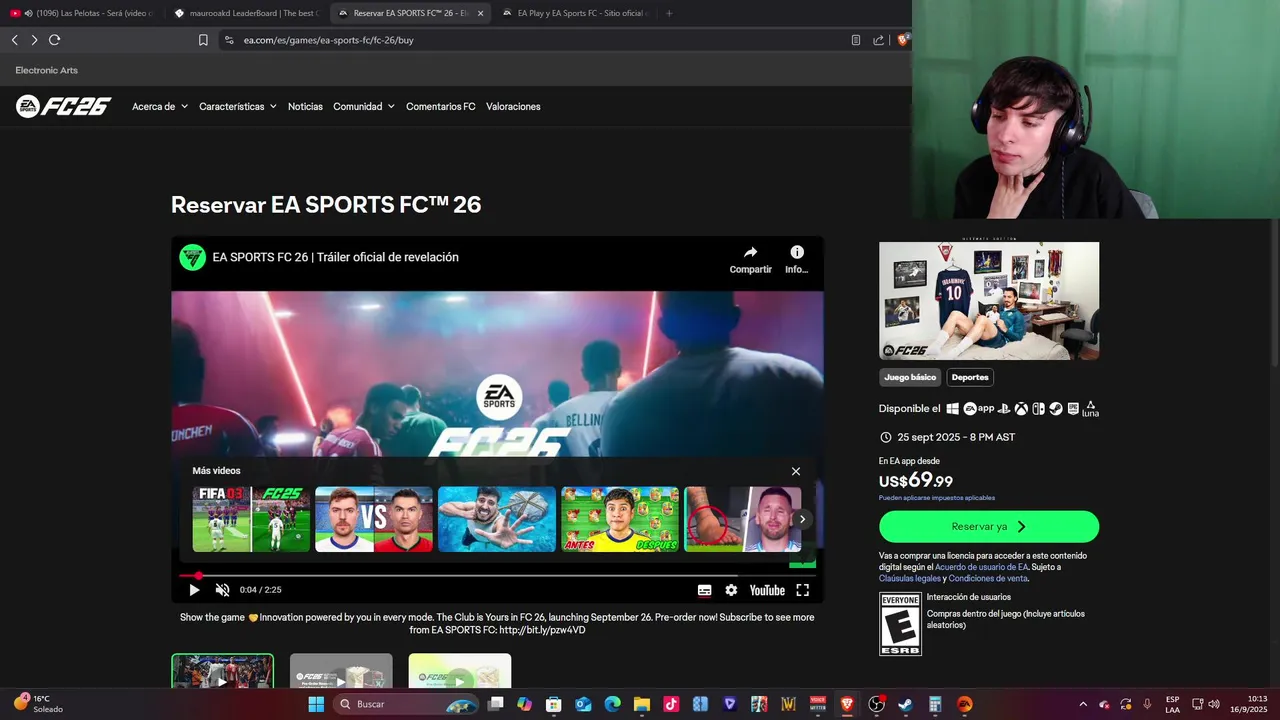Open the Antes Después suggested video

coord(620,519)
